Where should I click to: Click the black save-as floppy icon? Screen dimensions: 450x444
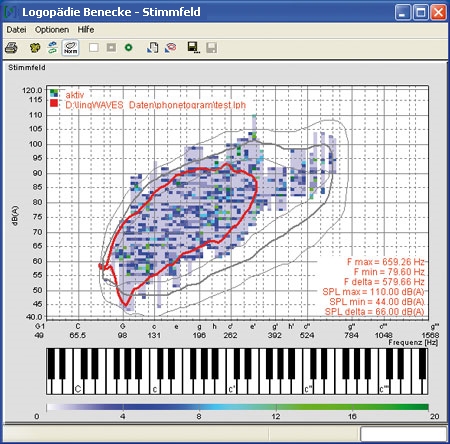[193, 48]
